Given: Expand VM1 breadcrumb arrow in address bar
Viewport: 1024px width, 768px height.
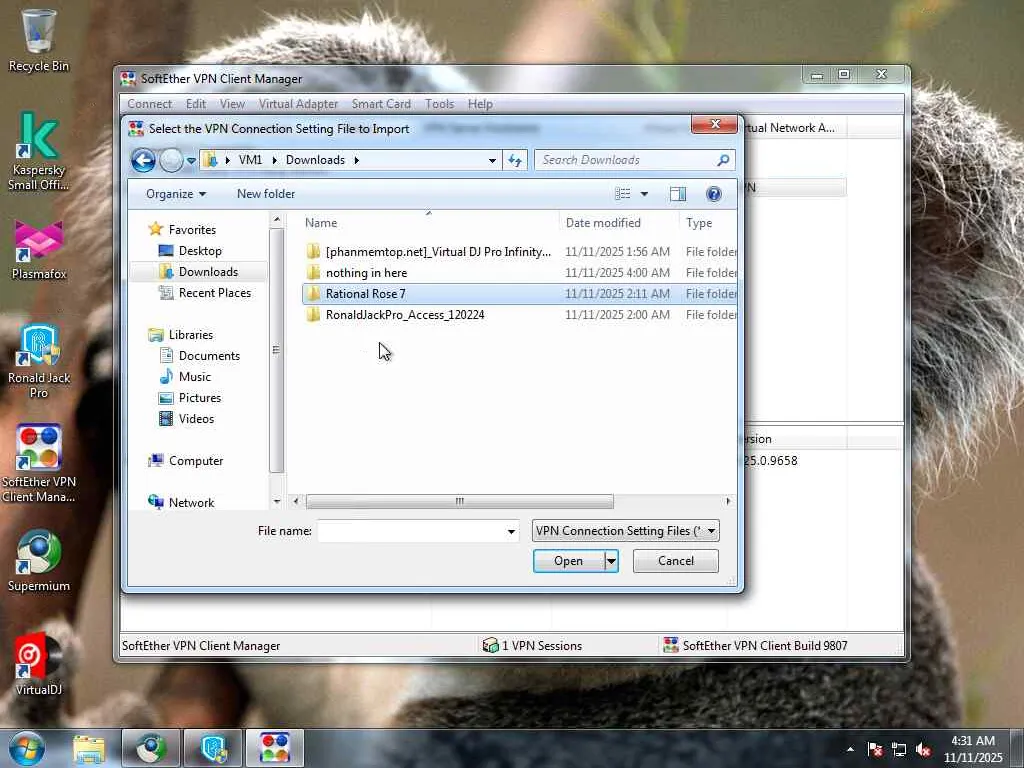Looking at the screenshot, I should [x=274, y=160].
